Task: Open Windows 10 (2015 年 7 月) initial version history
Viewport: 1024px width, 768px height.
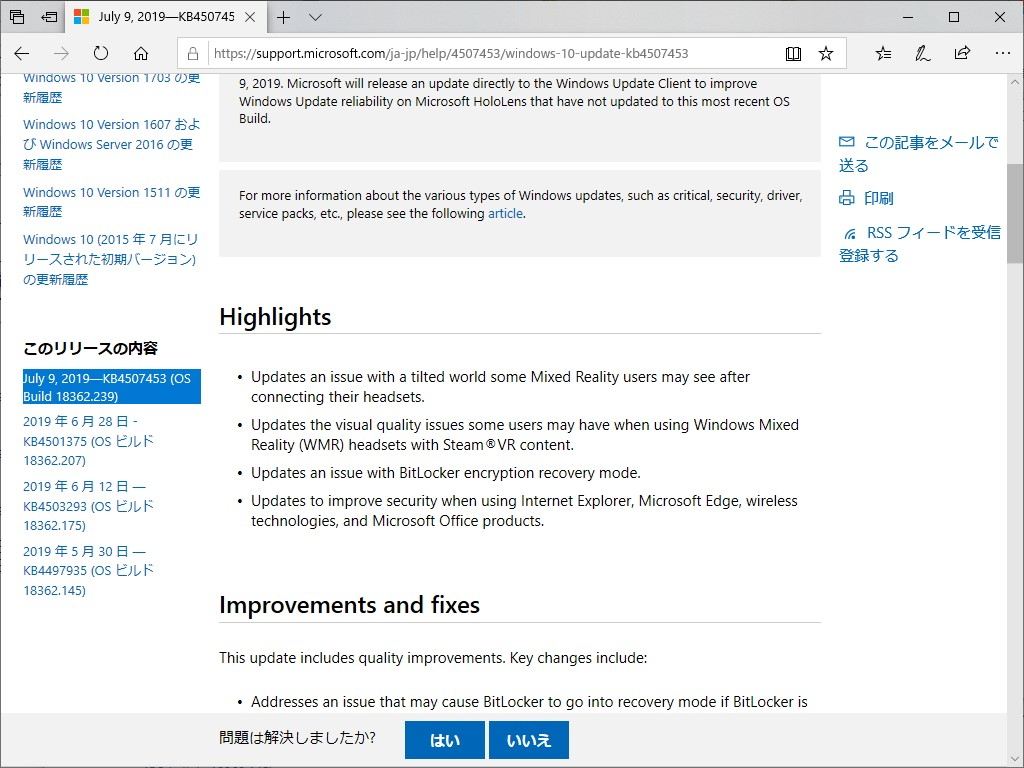Action: pos(110,259)
